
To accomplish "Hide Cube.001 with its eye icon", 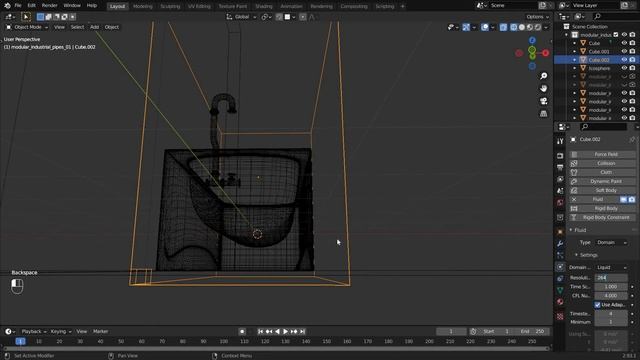I will (x=624, y=51).
